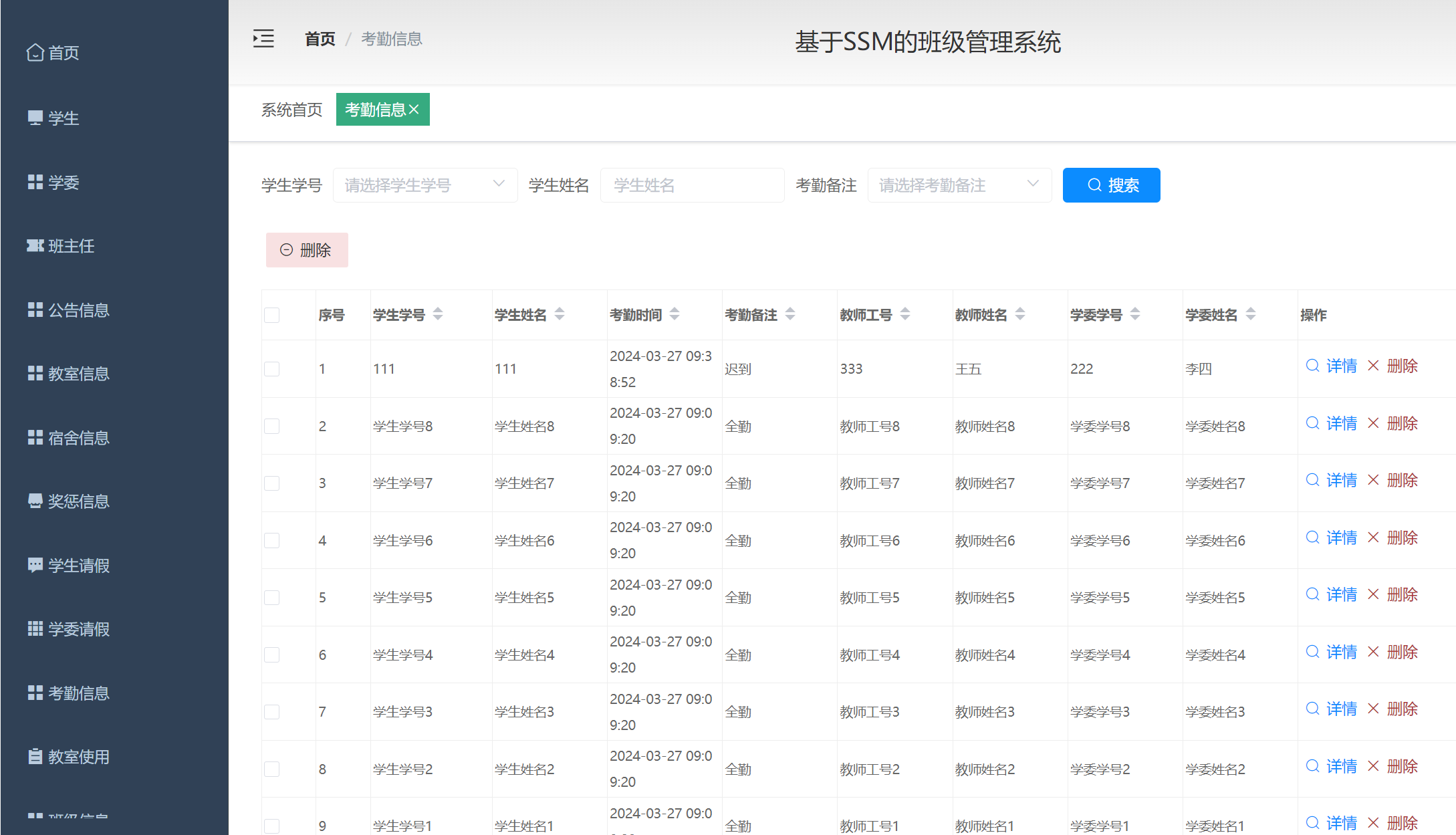
Task: Click X delete icon for row 学生学号4
Action: 1373,652
